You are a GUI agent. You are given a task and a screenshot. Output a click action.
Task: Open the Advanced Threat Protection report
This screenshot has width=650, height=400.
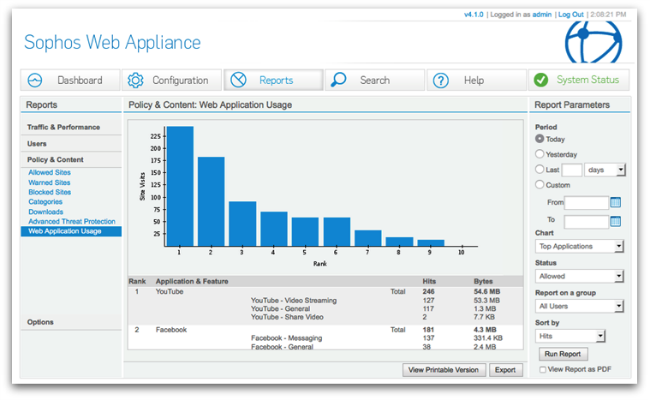(72, 221)
